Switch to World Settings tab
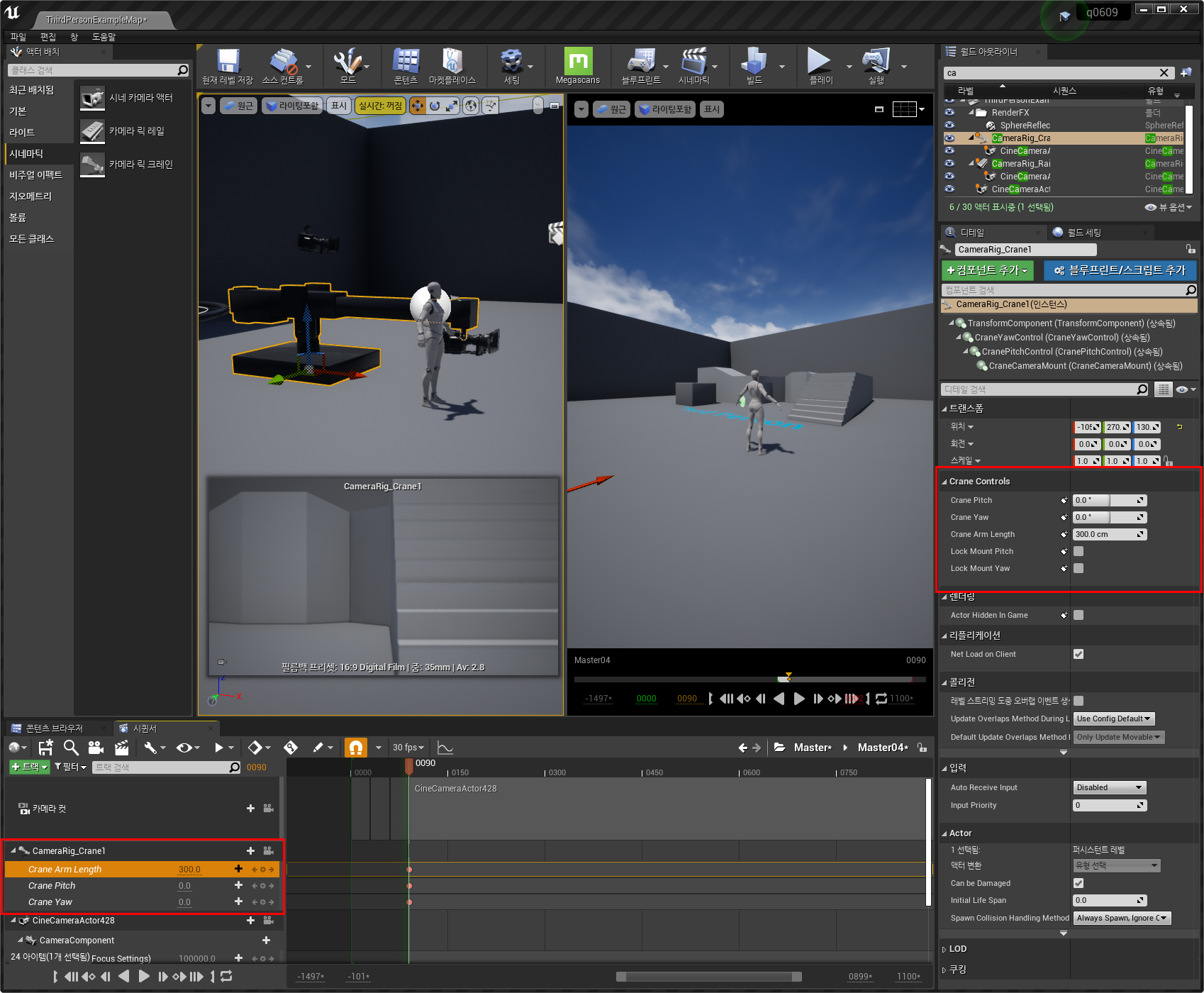This screenshot has width=1204, height=993. 1084,233
